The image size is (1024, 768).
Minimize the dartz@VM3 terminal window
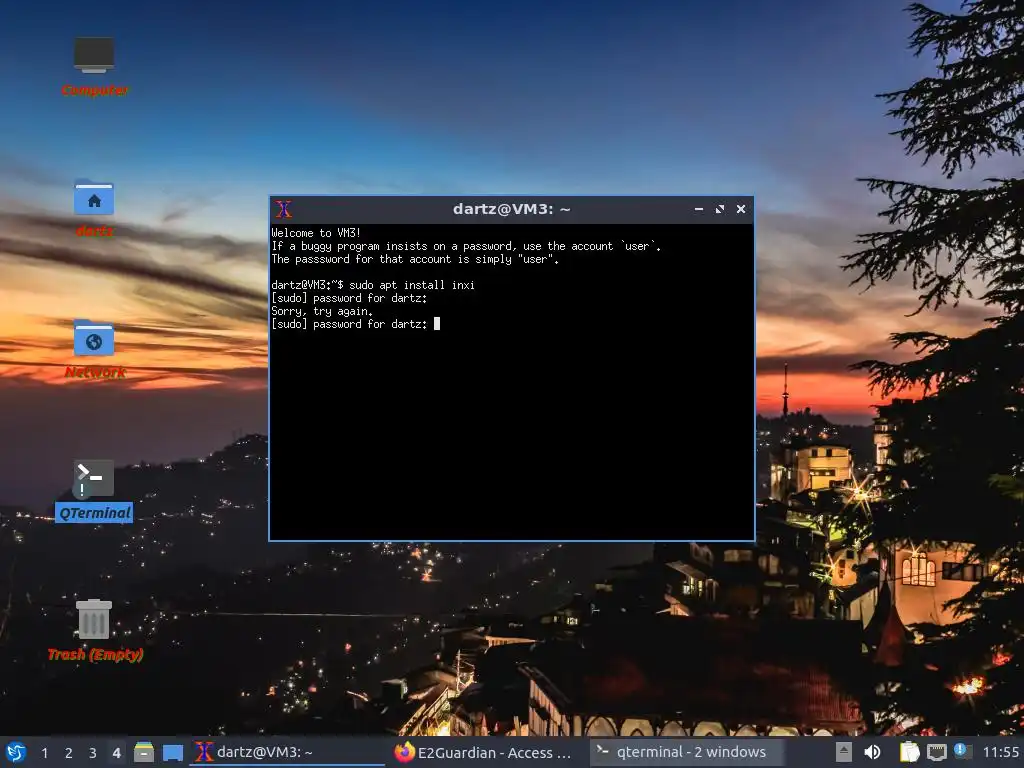699,209
